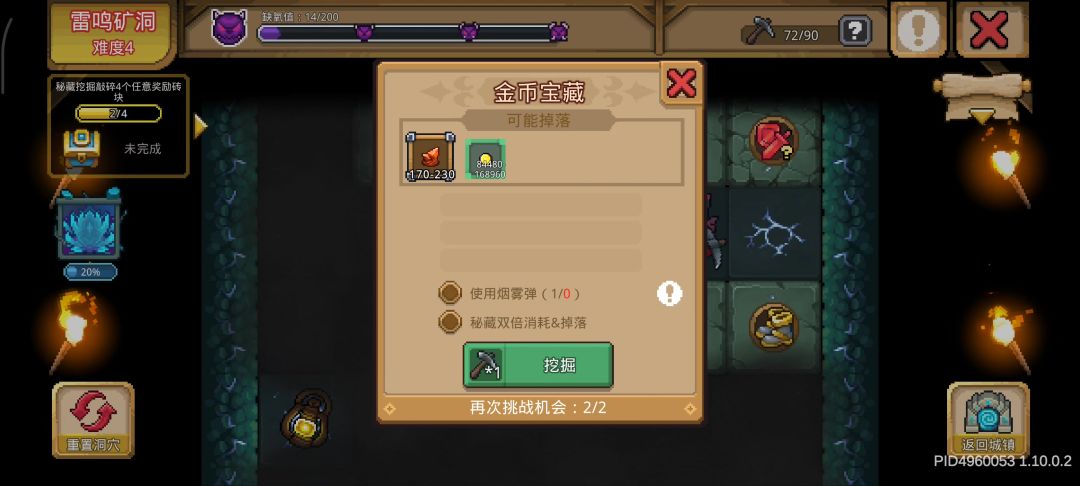Tap the exclamation info icon beside smoke bomb

click(x=669, y=293)
